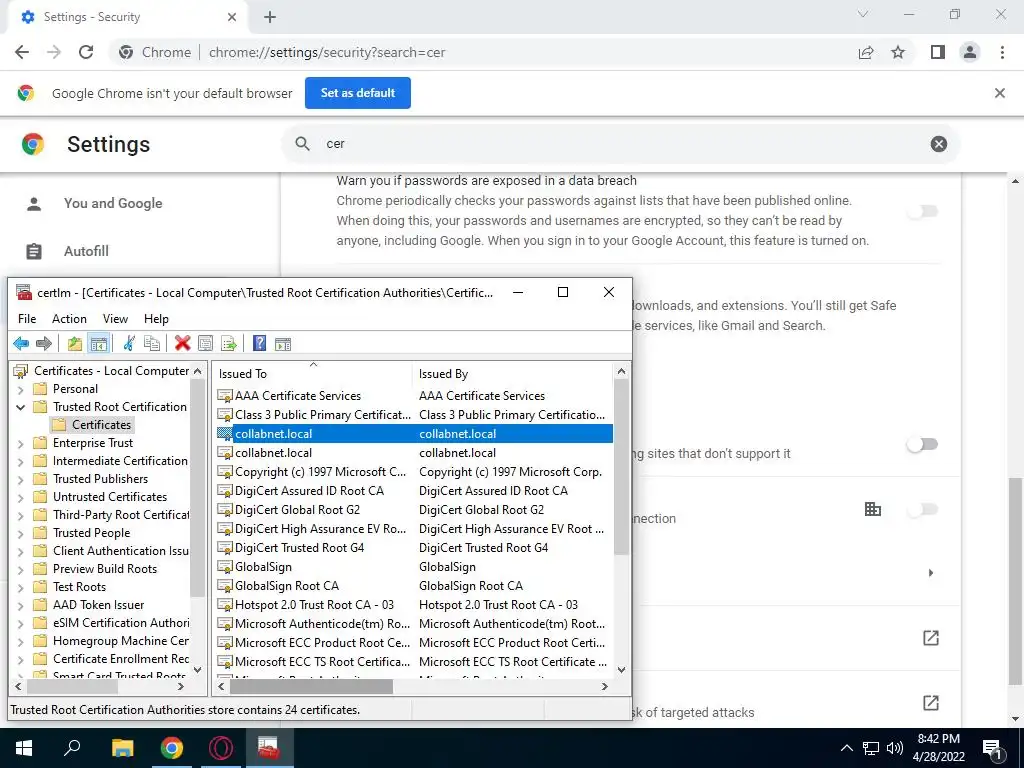Focus the Search settings field
Screen dimensions: 1024x768
click(620, 144)
